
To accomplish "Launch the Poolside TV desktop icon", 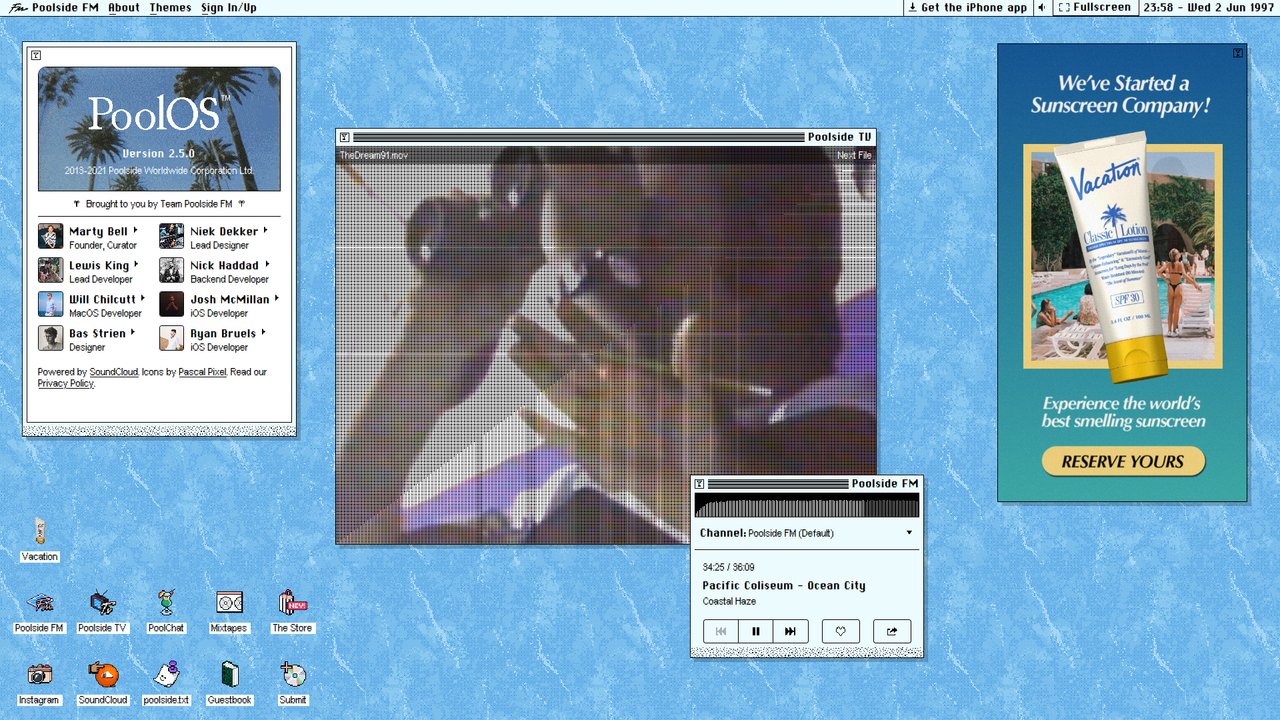I will point(102,610).
